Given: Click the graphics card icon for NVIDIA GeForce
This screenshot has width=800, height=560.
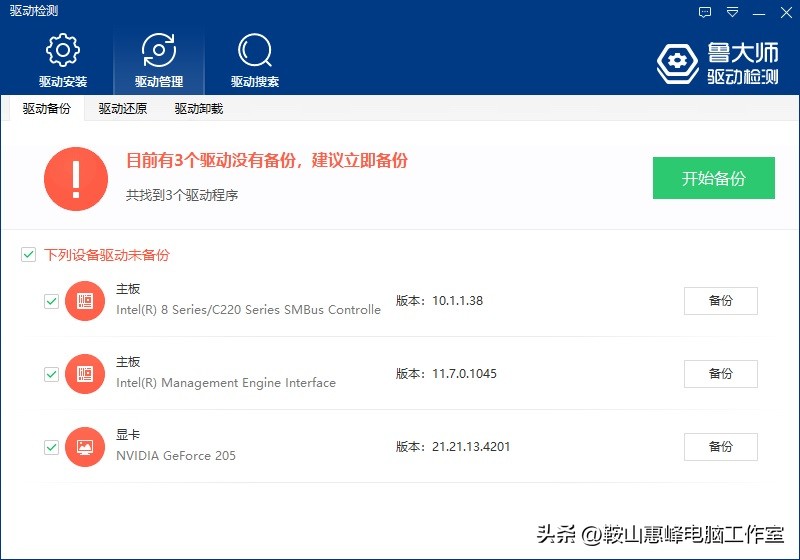Looking at the screenshot, I should pyautogui.click(x=85, y=447).
